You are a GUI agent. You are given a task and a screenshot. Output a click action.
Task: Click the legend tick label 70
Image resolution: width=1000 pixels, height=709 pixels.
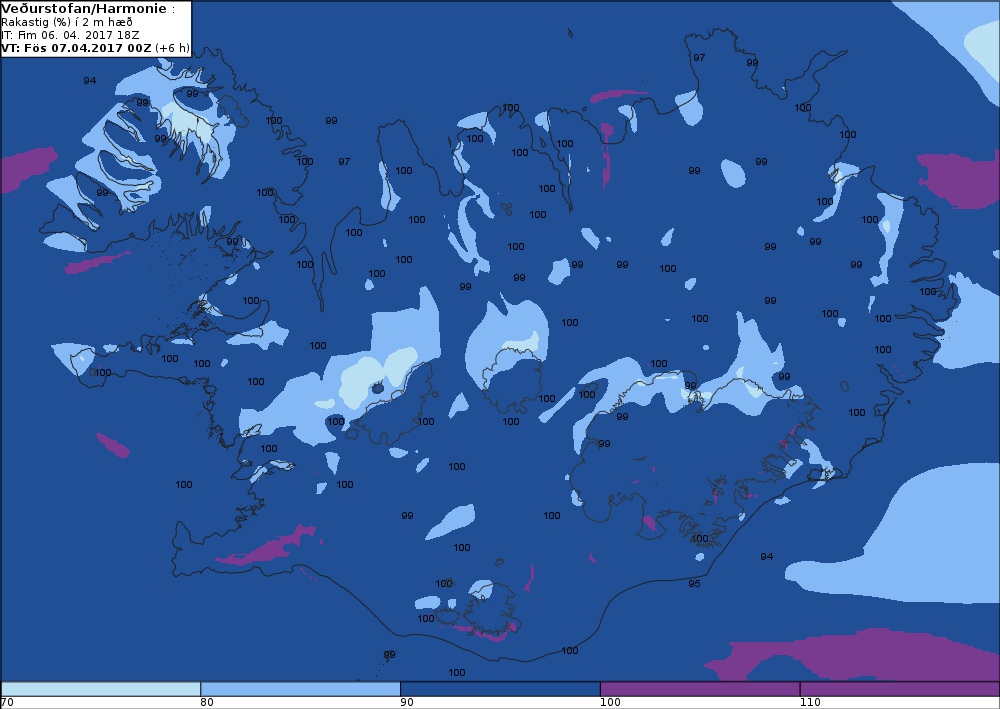[7, 703]
